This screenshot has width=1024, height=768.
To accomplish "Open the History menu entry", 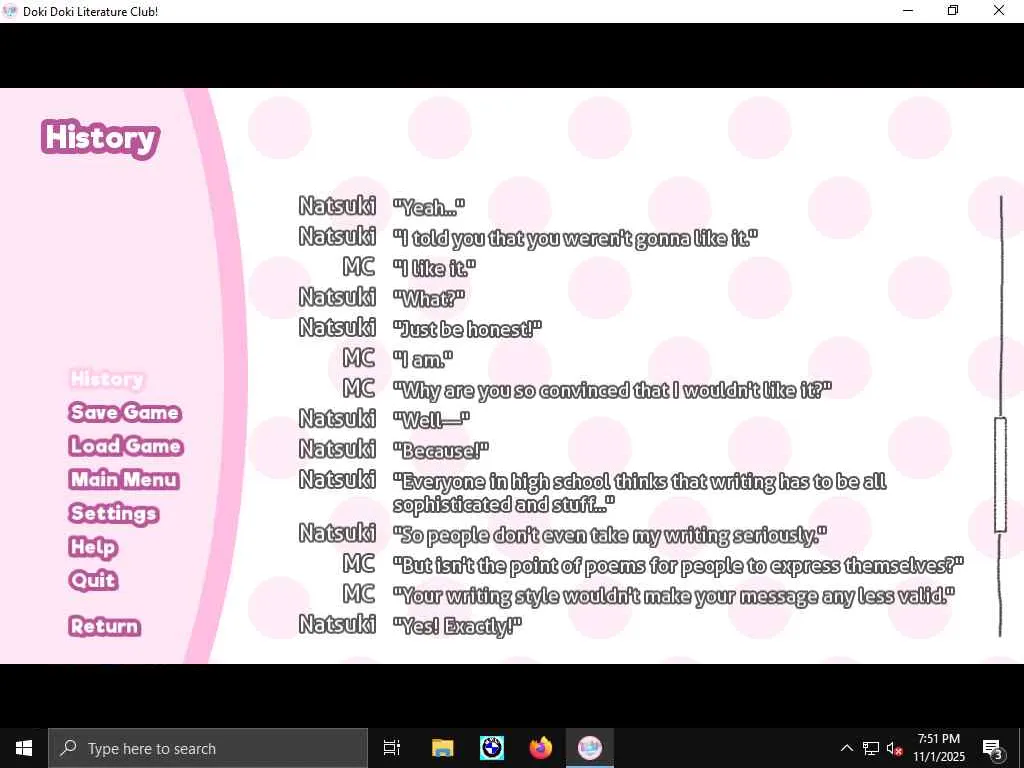I will (x=107, y=379).
